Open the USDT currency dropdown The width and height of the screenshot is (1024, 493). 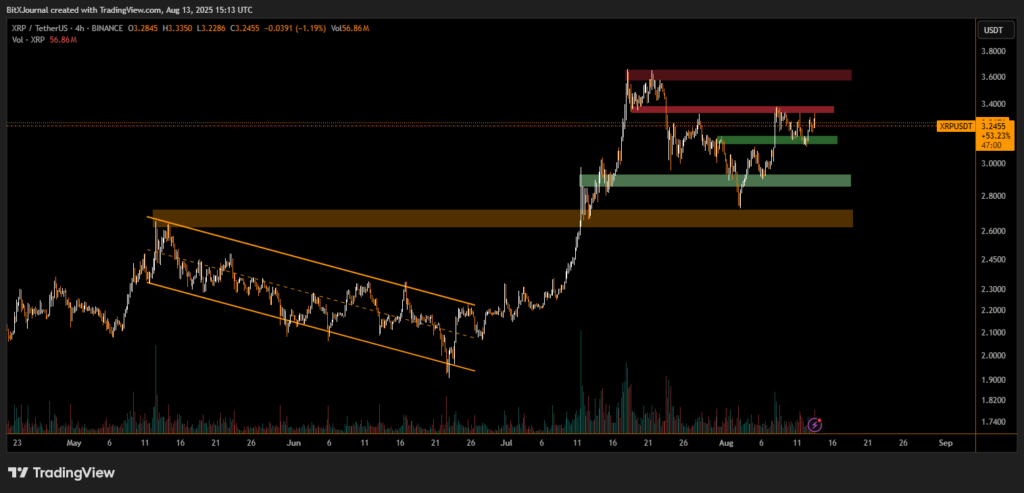tap(993, 30)
